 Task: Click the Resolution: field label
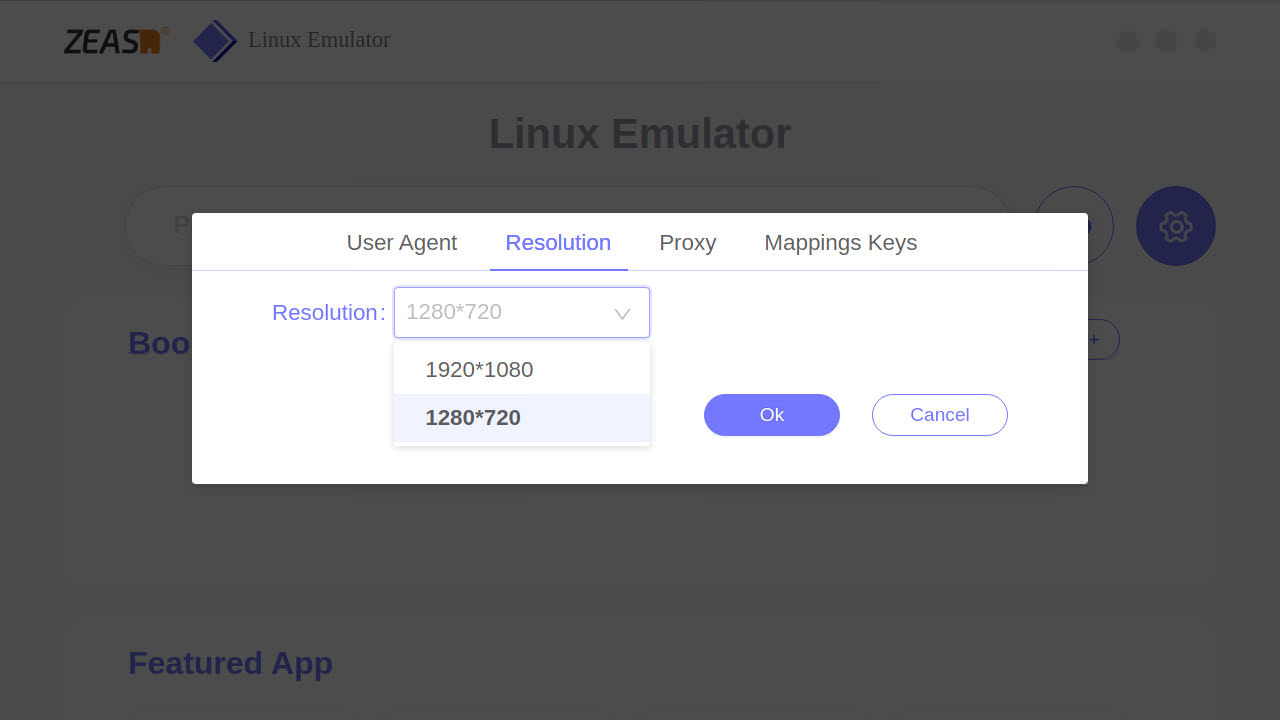329,313
